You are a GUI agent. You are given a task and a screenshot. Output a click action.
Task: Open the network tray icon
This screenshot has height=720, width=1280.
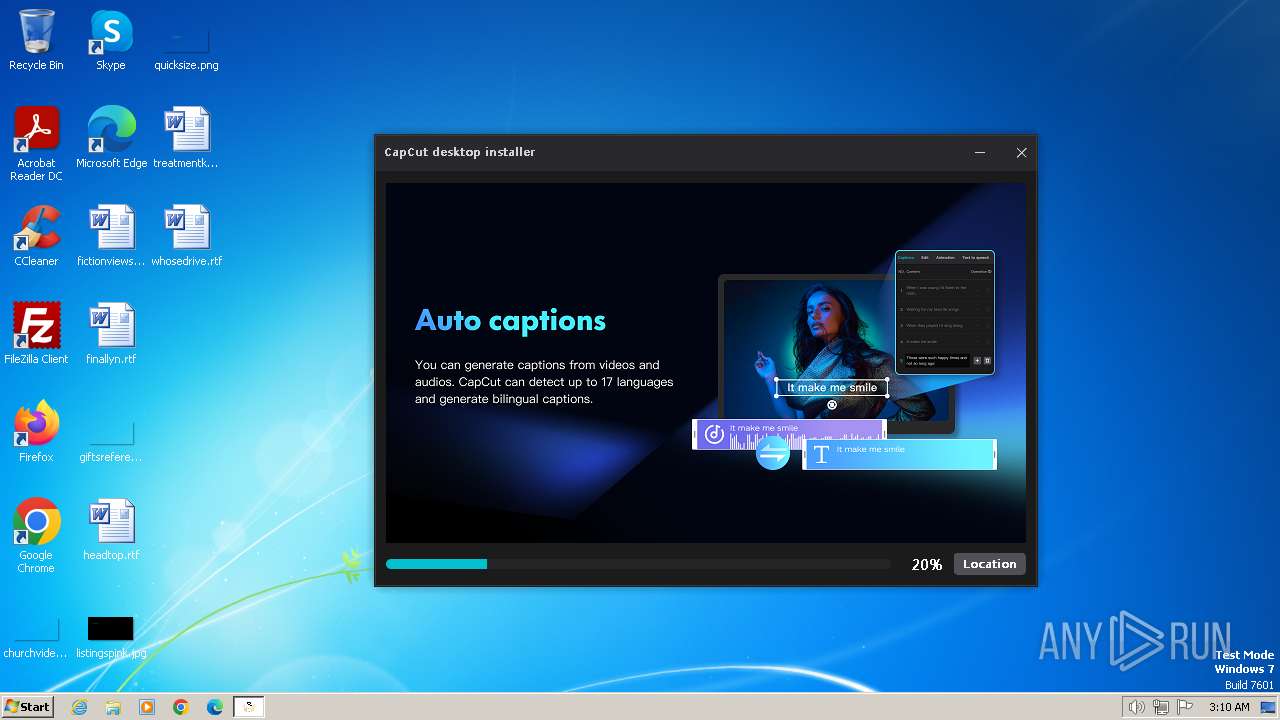point(1161,707)
